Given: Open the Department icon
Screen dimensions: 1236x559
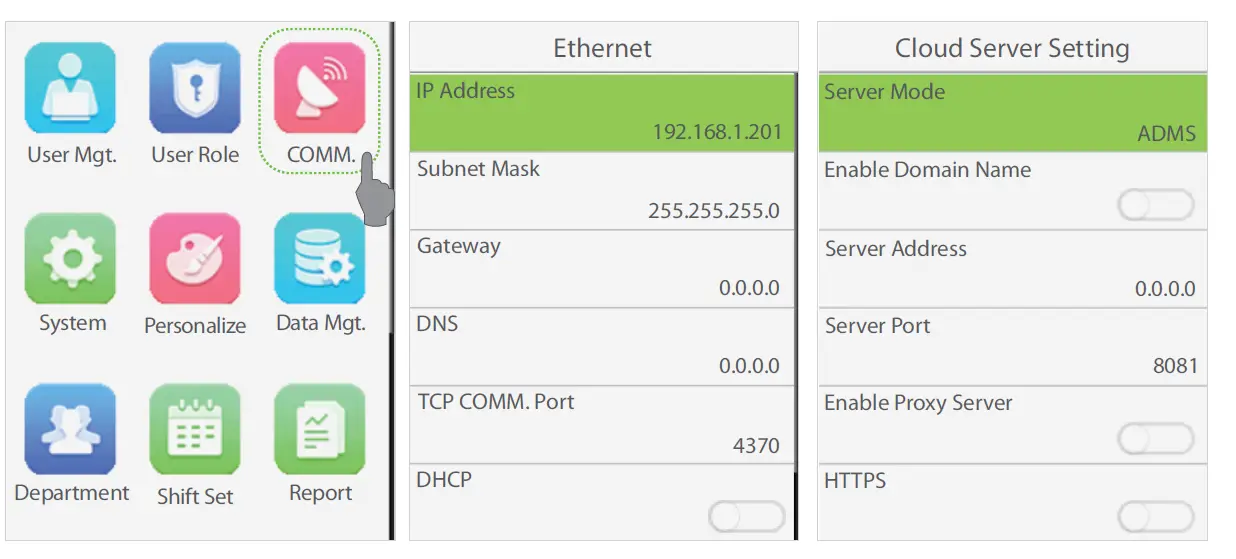Looking at the screenshot, I should coord(71,429).
